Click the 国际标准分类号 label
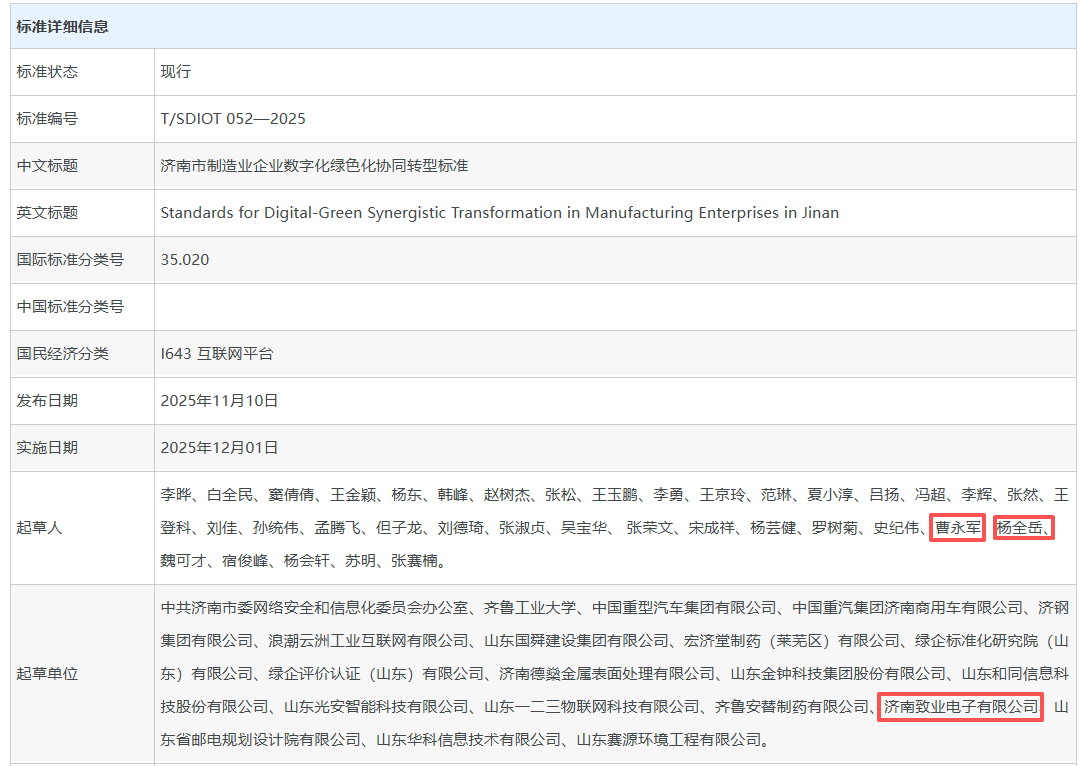 point(70,260)
